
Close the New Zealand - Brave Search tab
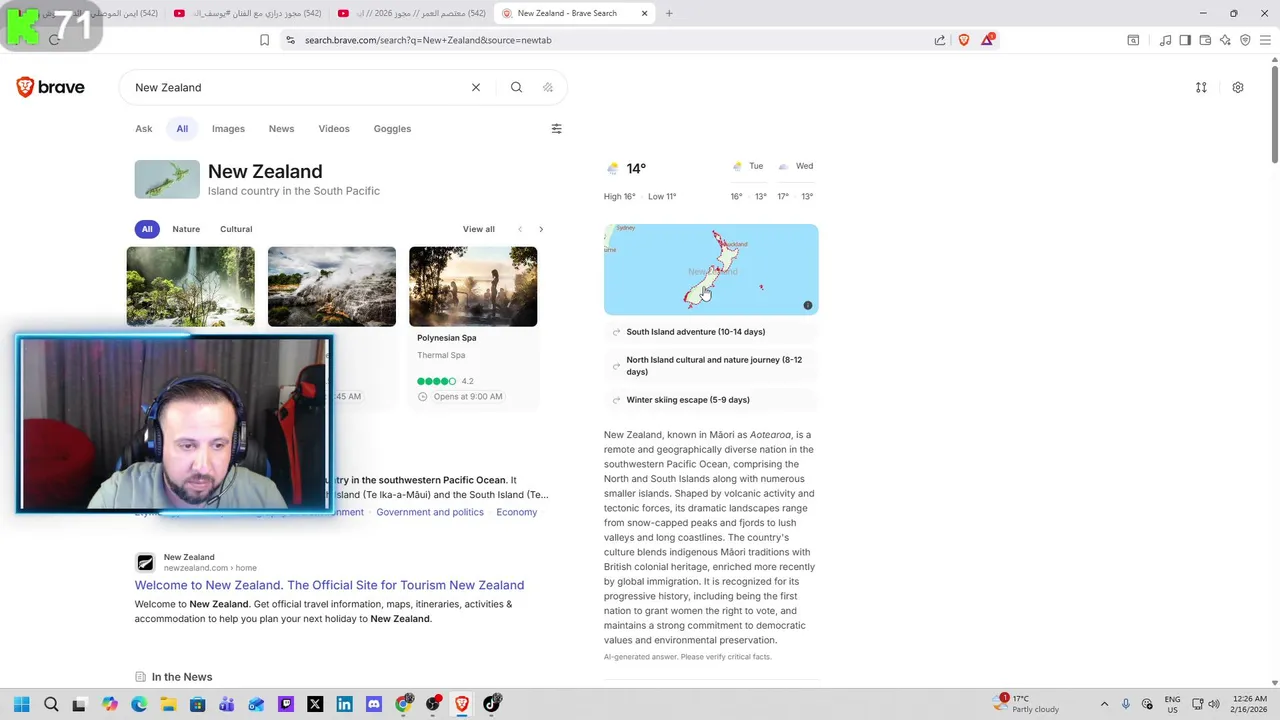pyautogui.click(x=645, y=13)
